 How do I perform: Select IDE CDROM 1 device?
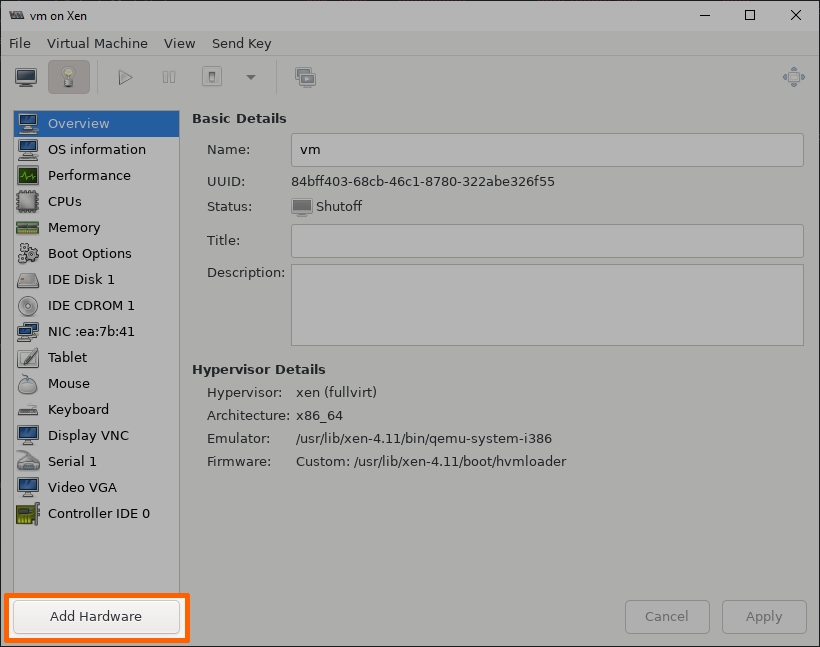[x=91, y=305]
